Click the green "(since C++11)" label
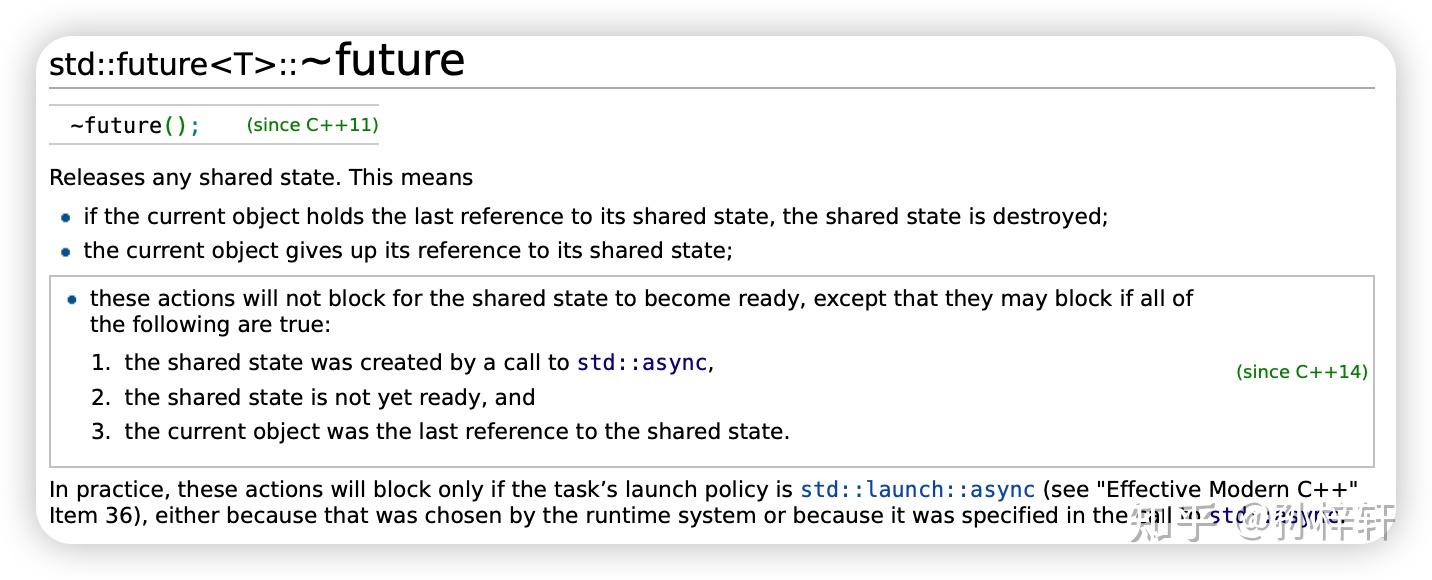The height and width of the screenshot is (580, 1432). [x=312, y=125]
